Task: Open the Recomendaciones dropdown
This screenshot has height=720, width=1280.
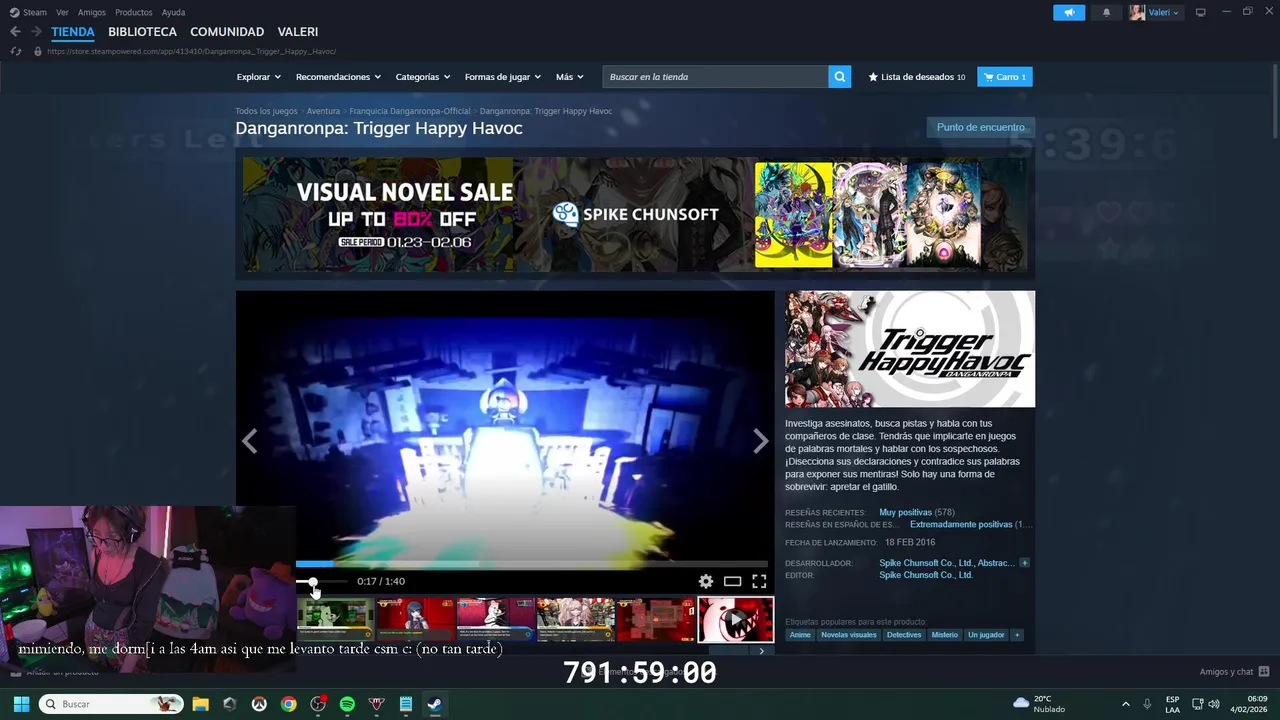Action: [x=338, y=77]
